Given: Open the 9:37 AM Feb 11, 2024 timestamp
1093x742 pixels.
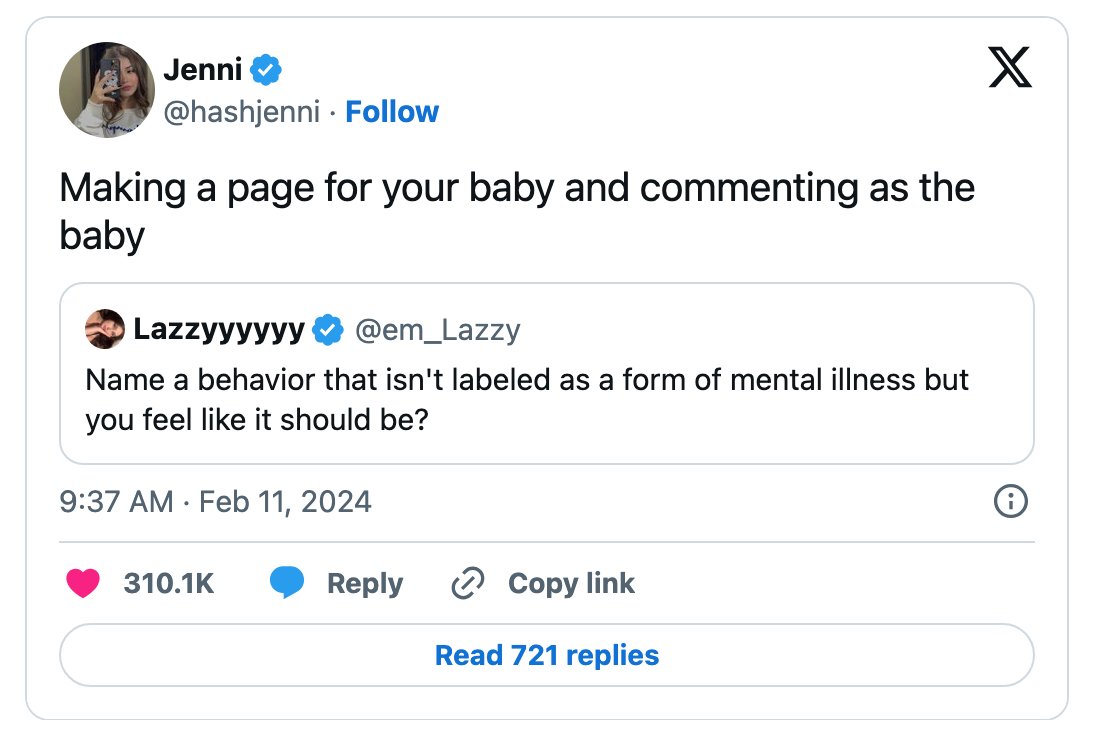Looking at the screenshot, I should click(215, 501).
